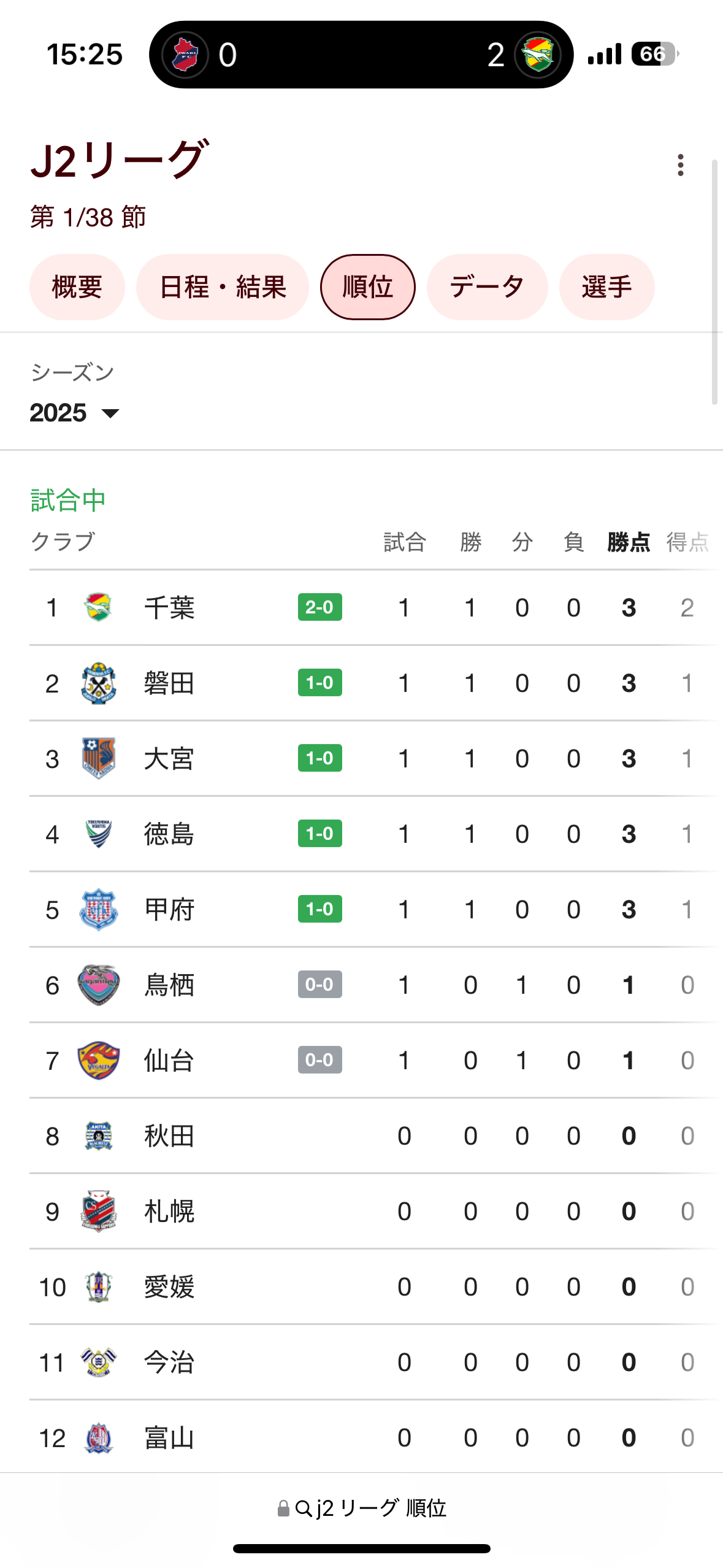Screen dimensions: 723x1568
Task: Select the 順位 tab
Action: pos(368,287)
